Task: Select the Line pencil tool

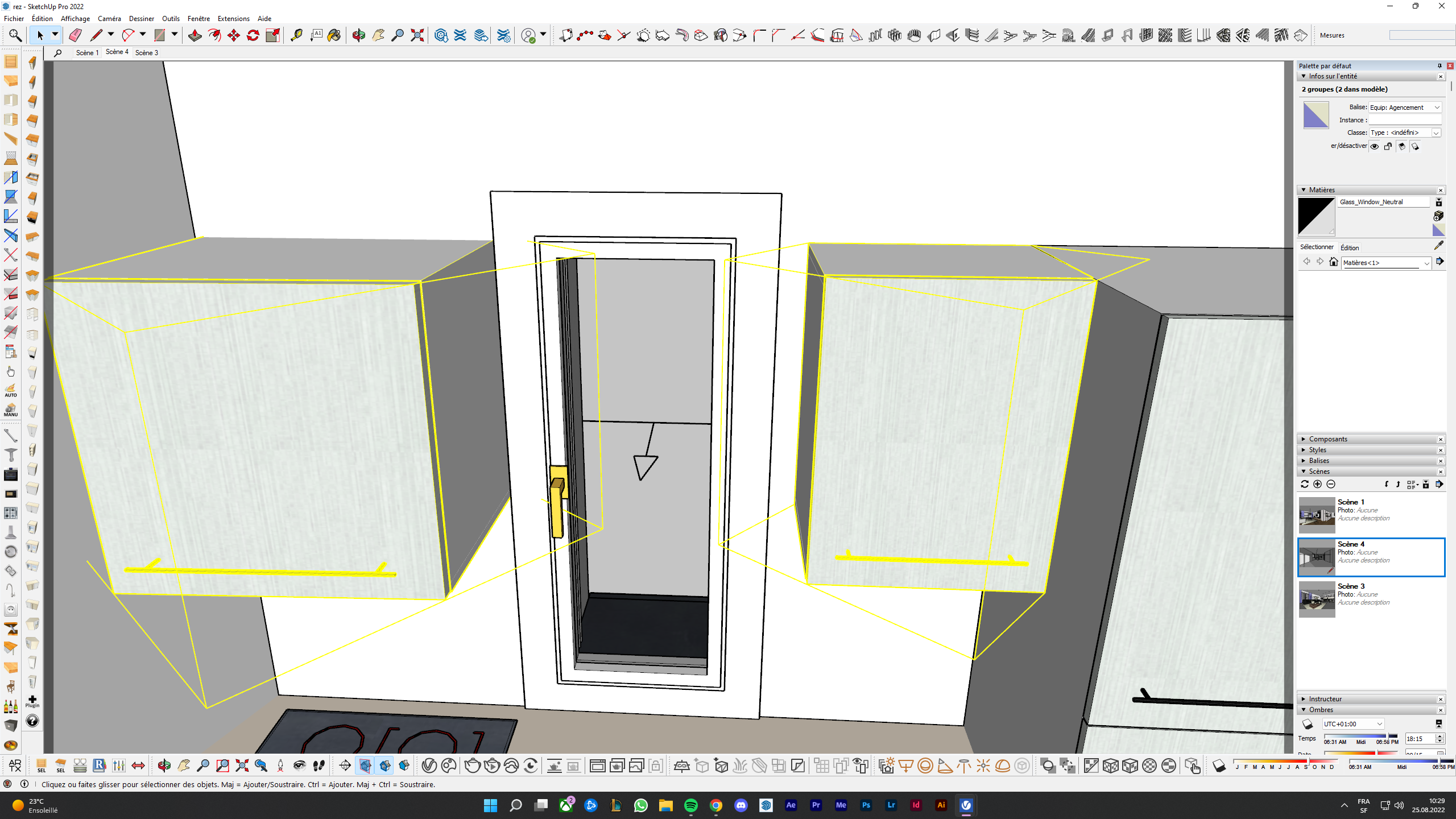Action: pyautogui.click(x=96, y=35)
